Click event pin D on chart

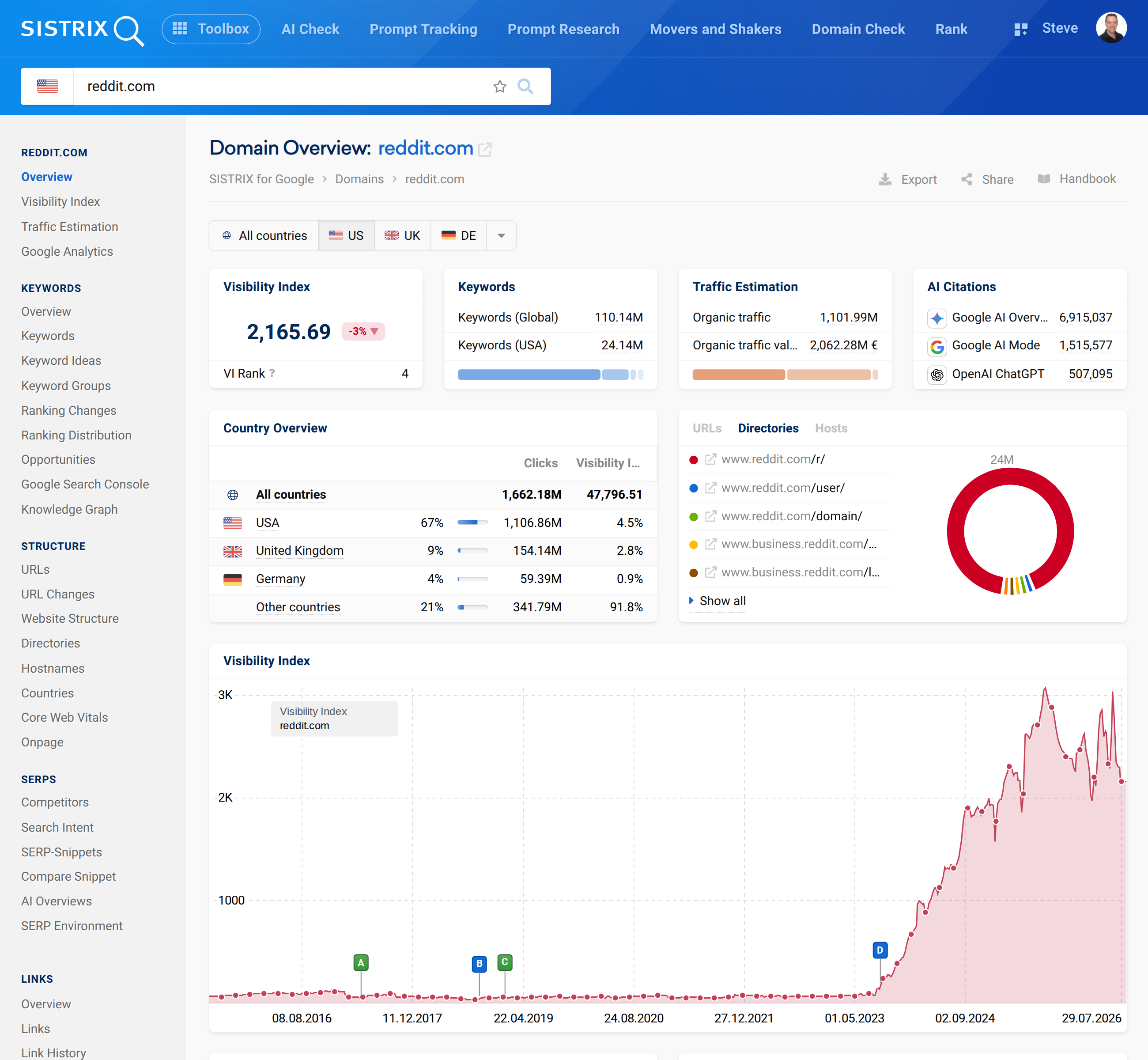tap(880, 950)
